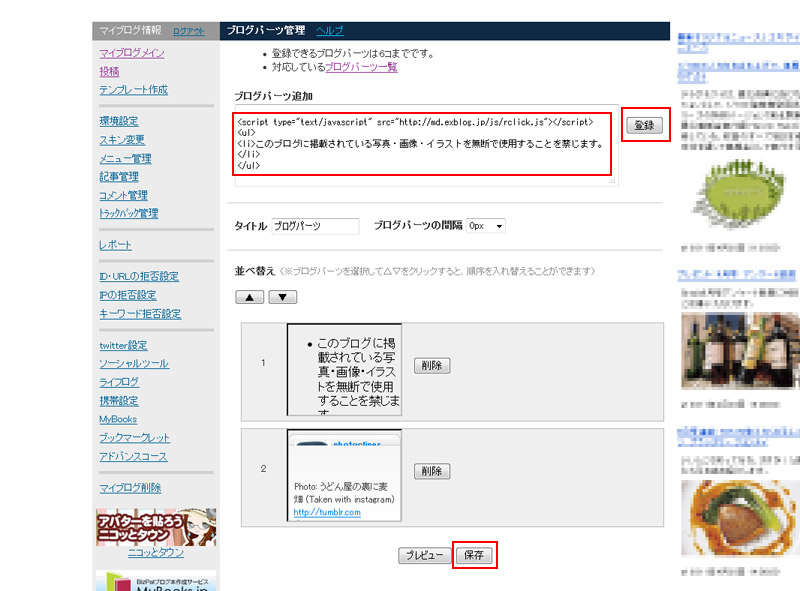
Task: Click the wine bottles ad image
Action: (x=740, y=351)
